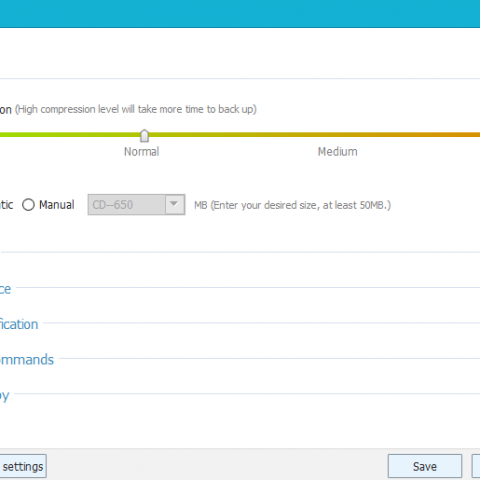Viewport: 480px width, 480px height.
Task: Select the Manual radio button
Action: pyautogui.click(x=28, y=205)
